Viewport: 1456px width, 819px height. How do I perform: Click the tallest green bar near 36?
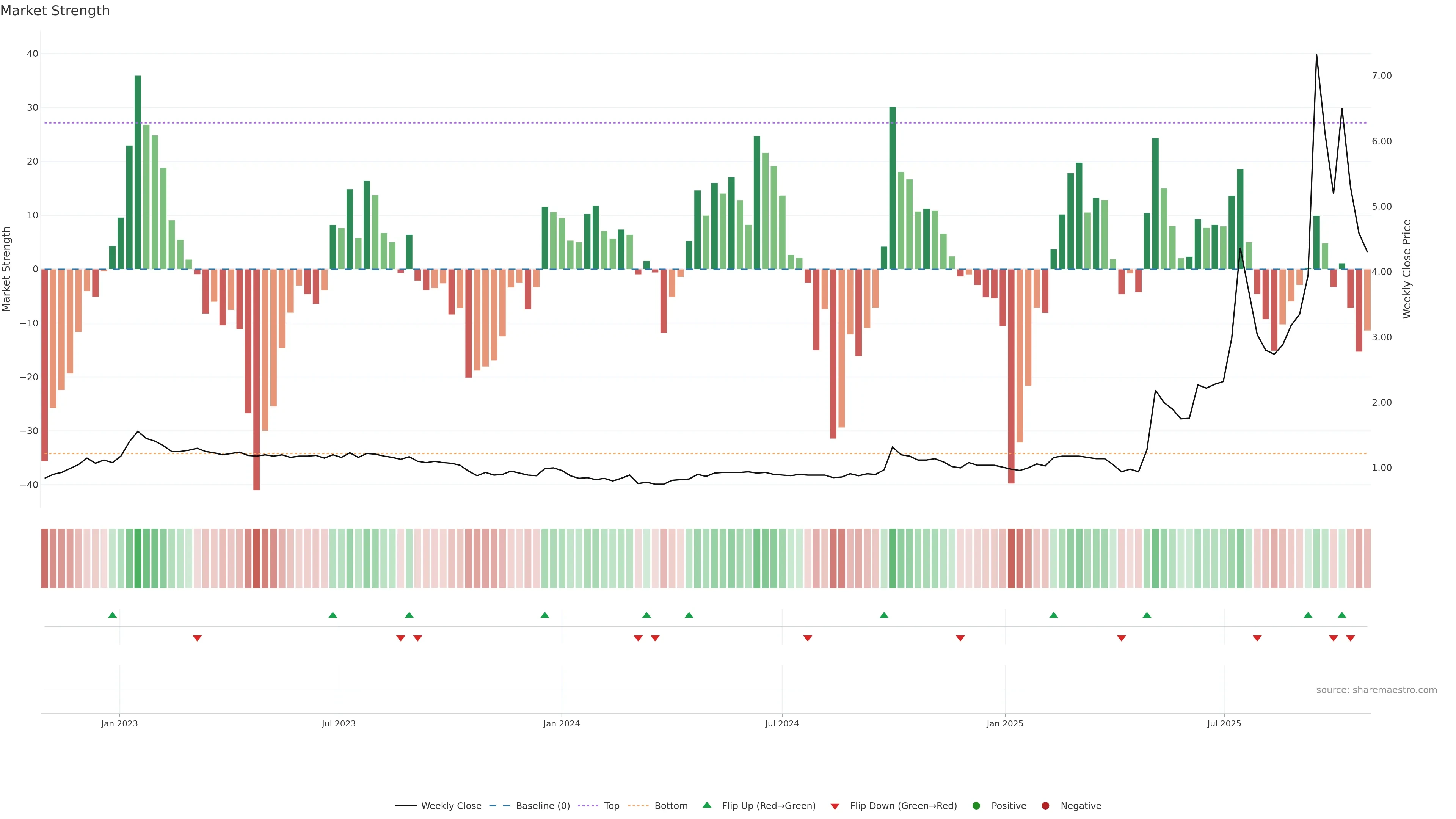138,169
